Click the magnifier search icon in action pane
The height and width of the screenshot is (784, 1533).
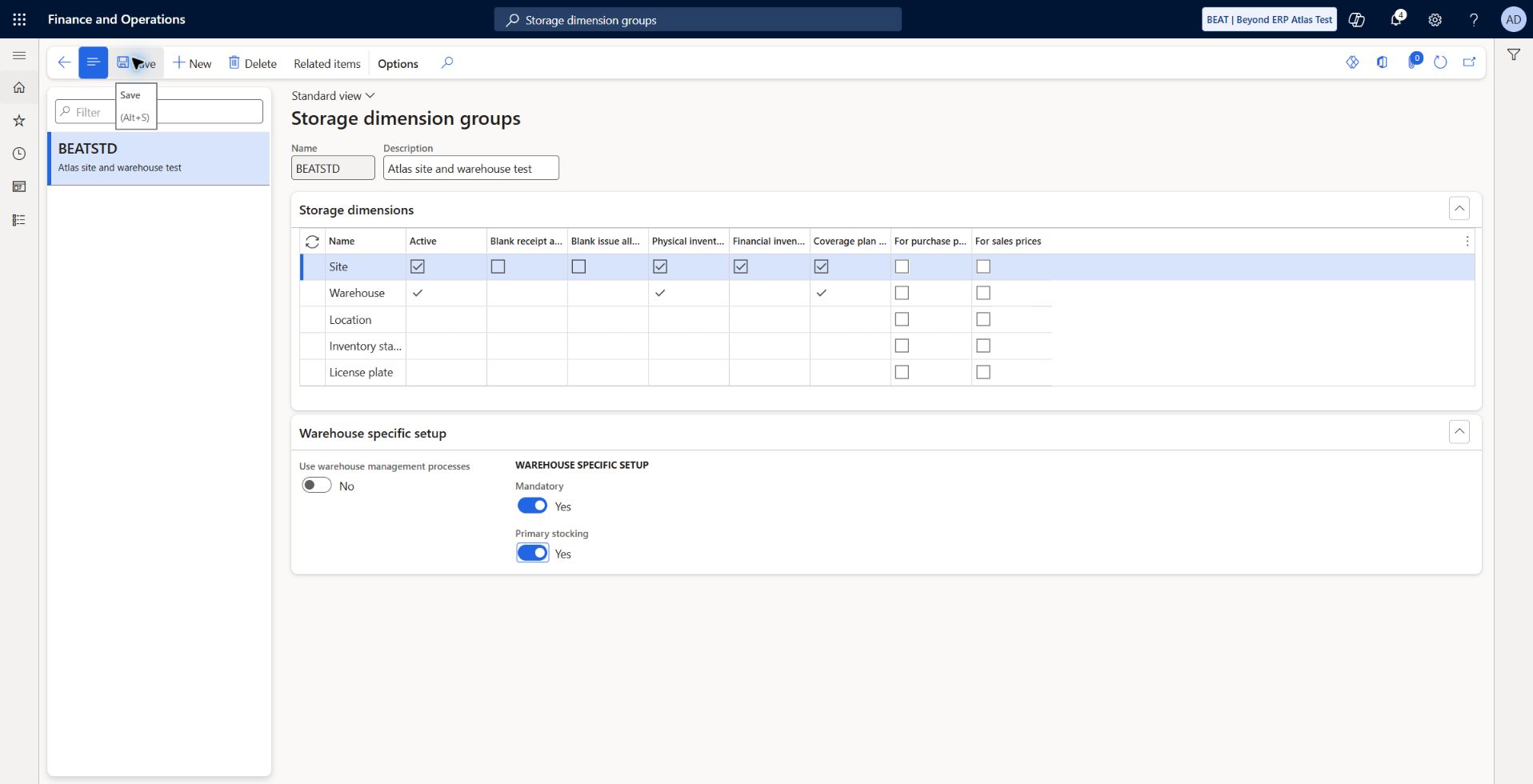pyautogui.click(x=447, y=62)
